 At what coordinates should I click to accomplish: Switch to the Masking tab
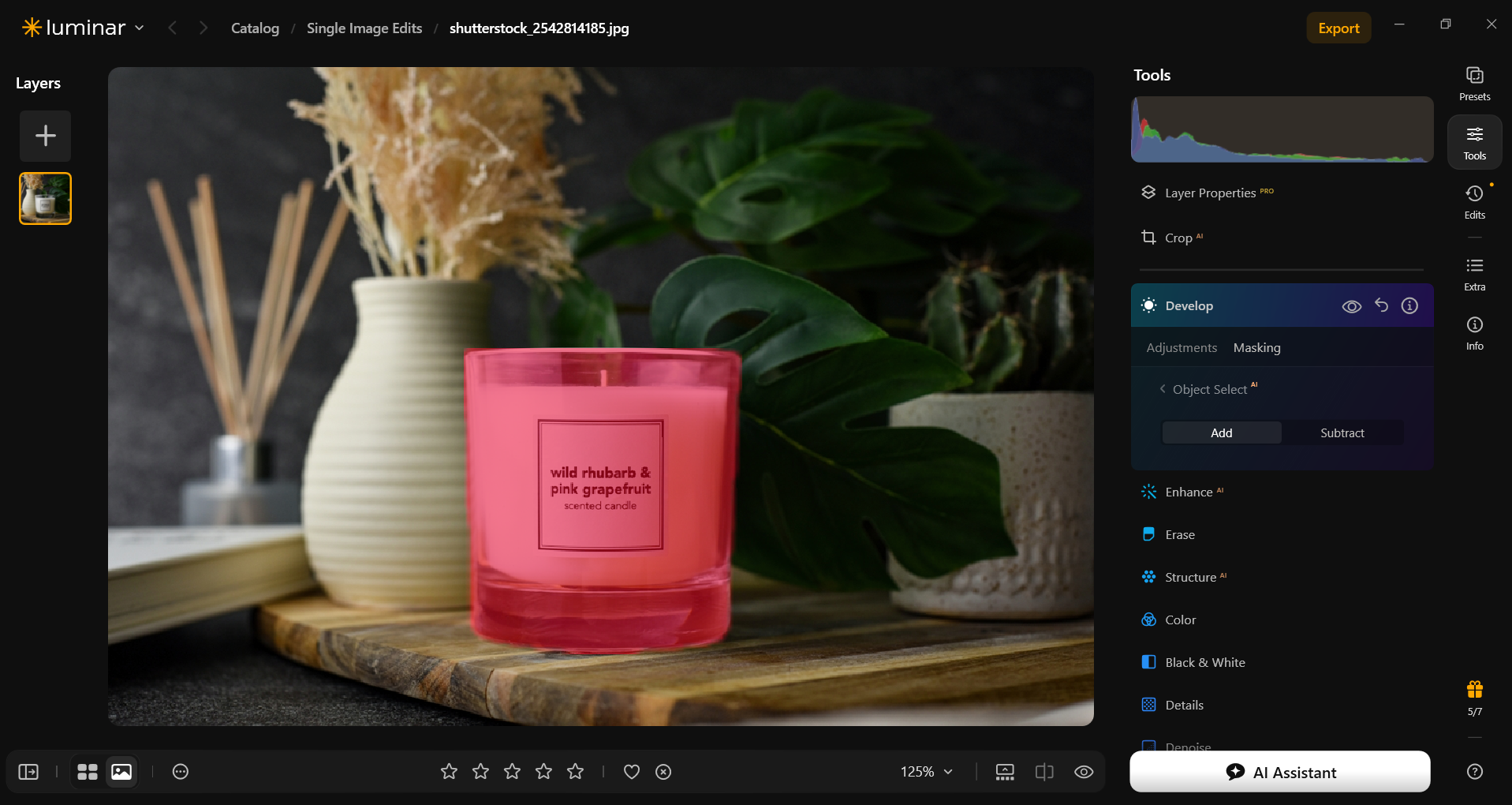(x=1256, y=348)
